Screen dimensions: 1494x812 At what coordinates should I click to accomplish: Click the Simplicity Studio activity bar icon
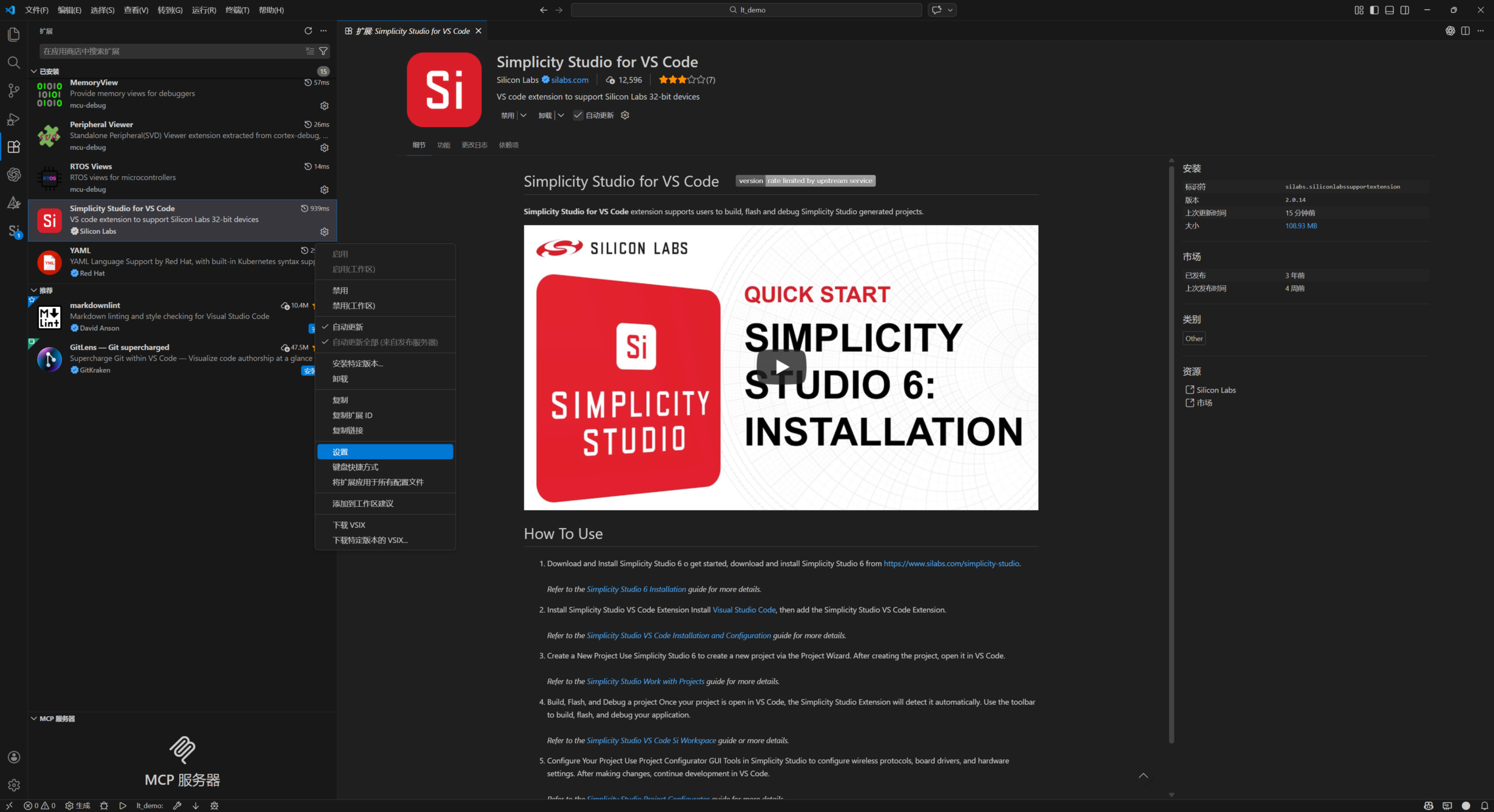pos(14,231)
